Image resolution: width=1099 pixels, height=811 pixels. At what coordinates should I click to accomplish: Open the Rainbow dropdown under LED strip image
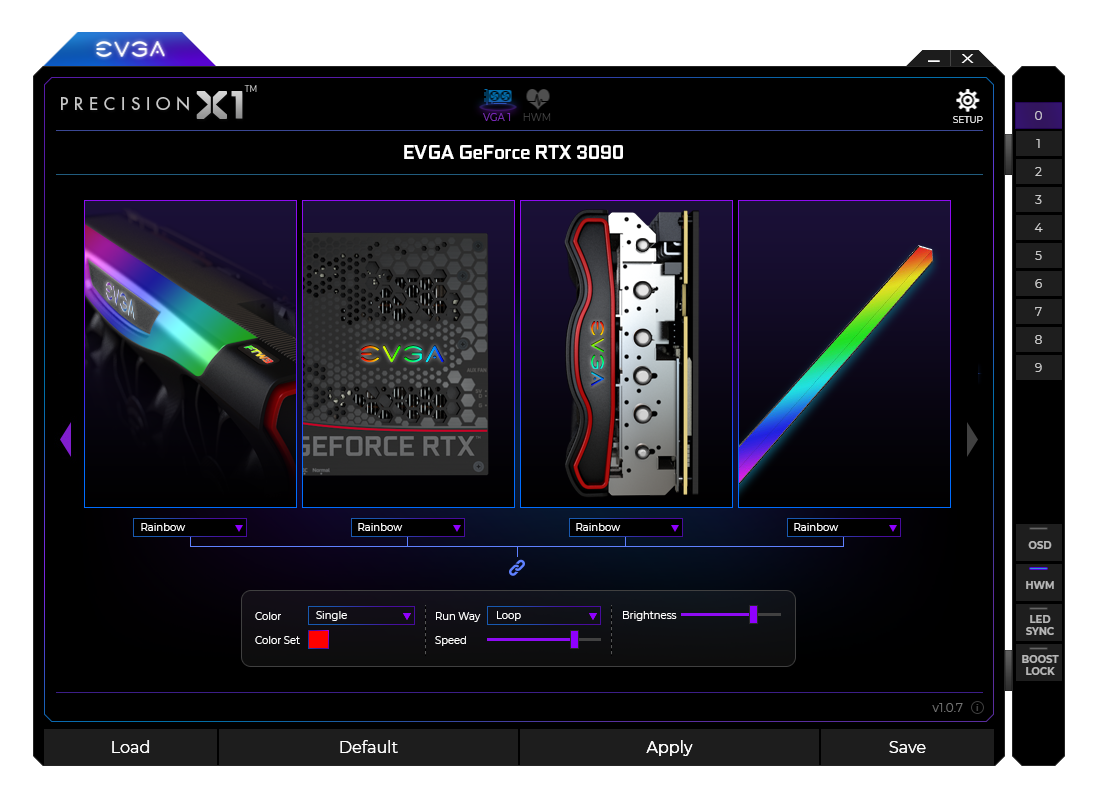point(843,527)
